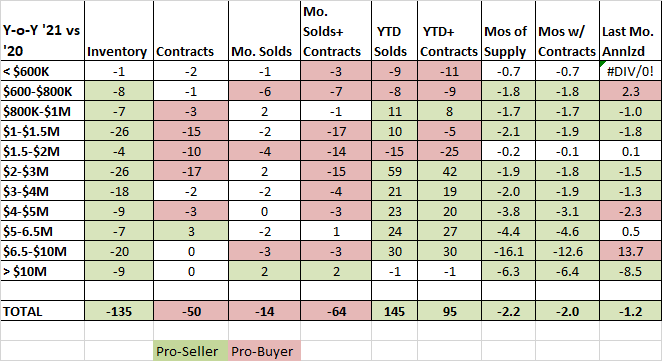662x361 pixels.
Task: Click the Pro-Buyer pink legend cell
Action: (x=264, y=351)
